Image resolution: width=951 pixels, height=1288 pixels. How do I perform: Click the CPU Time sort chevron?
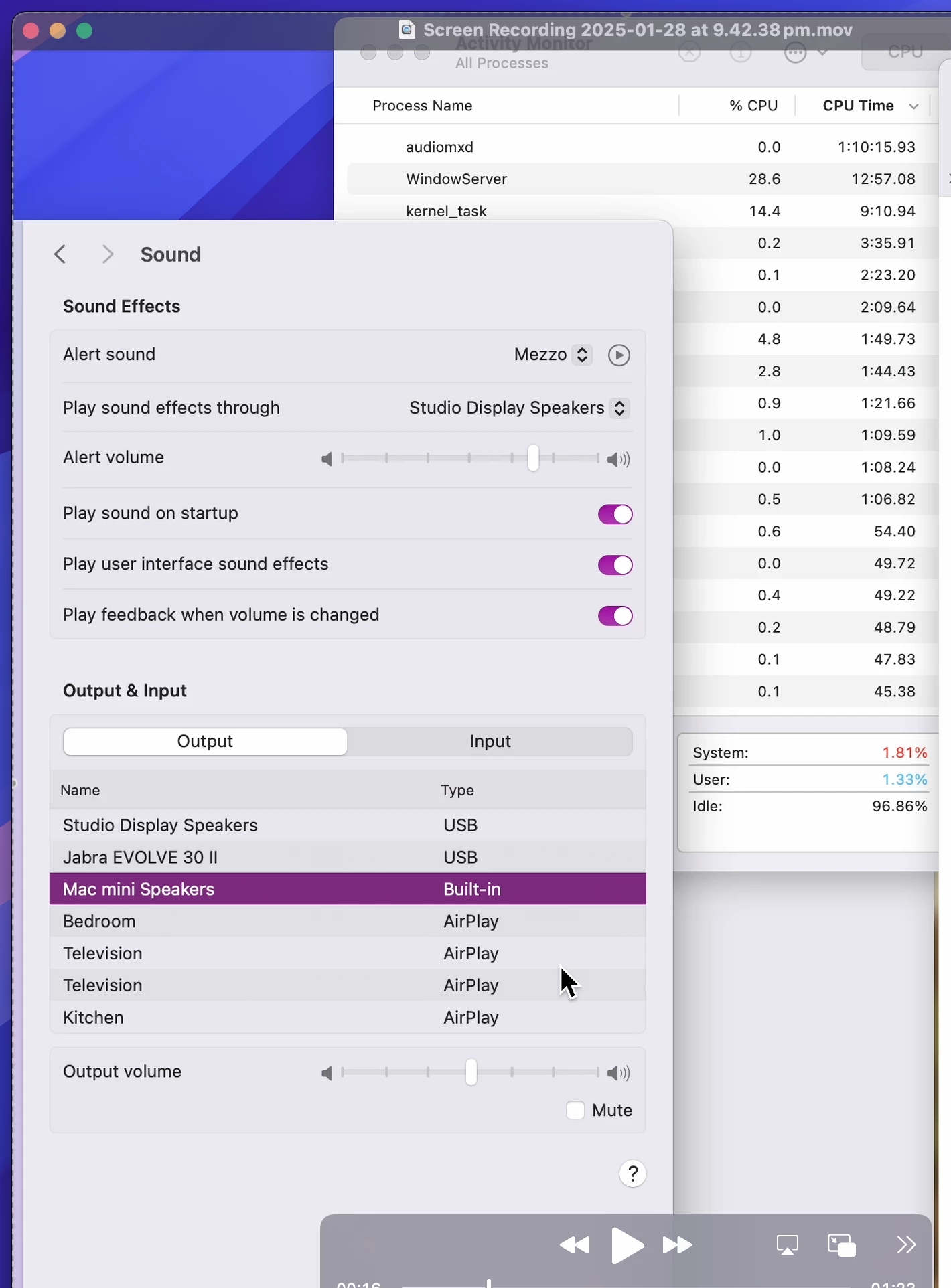(913, 106)
